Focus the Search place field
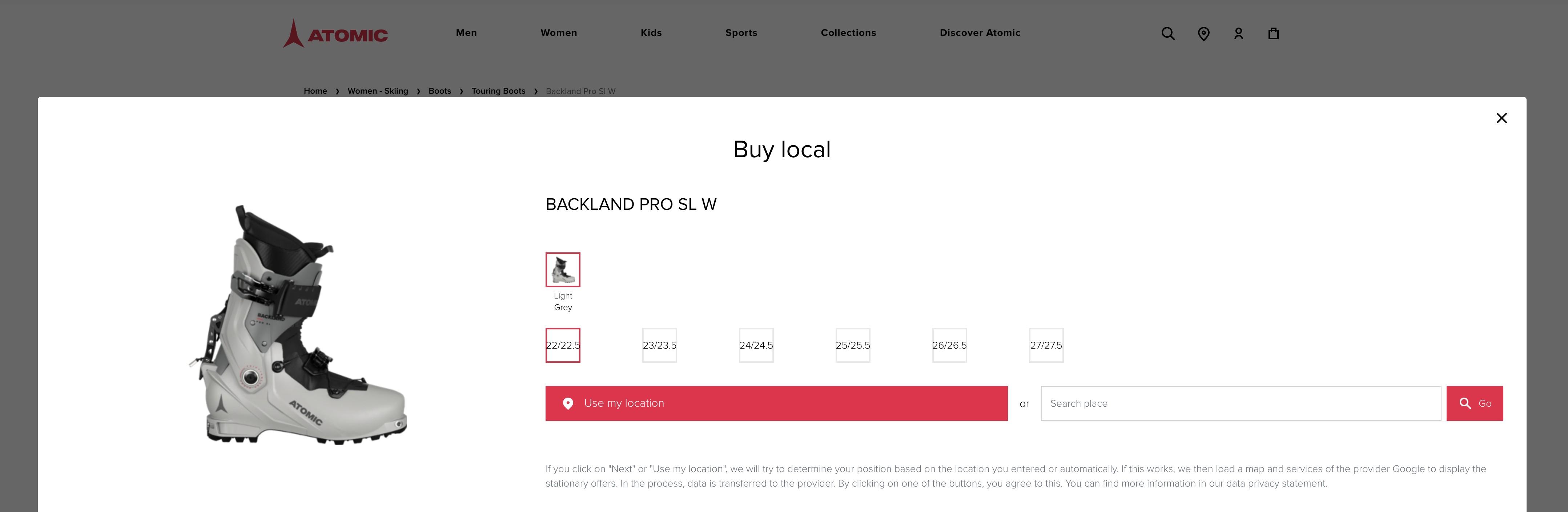The height and width of the screenshot is (512, 1568). pyautogui.click(x=1241, y=403)
